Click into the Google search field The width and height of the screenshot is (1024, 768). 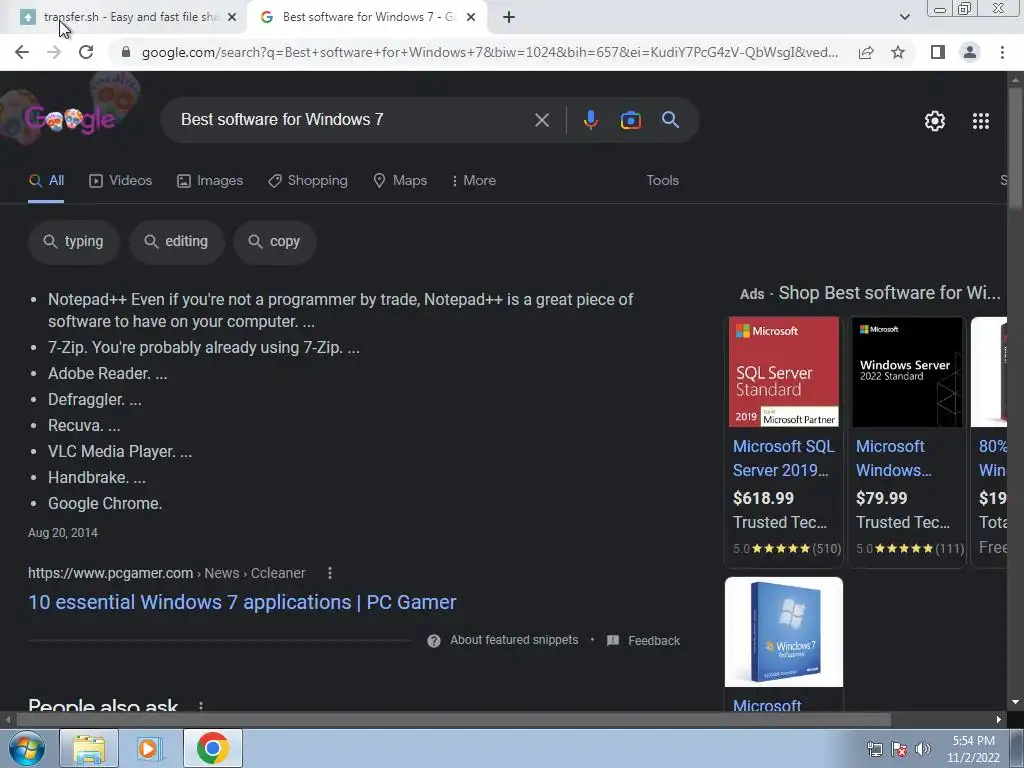353,120
